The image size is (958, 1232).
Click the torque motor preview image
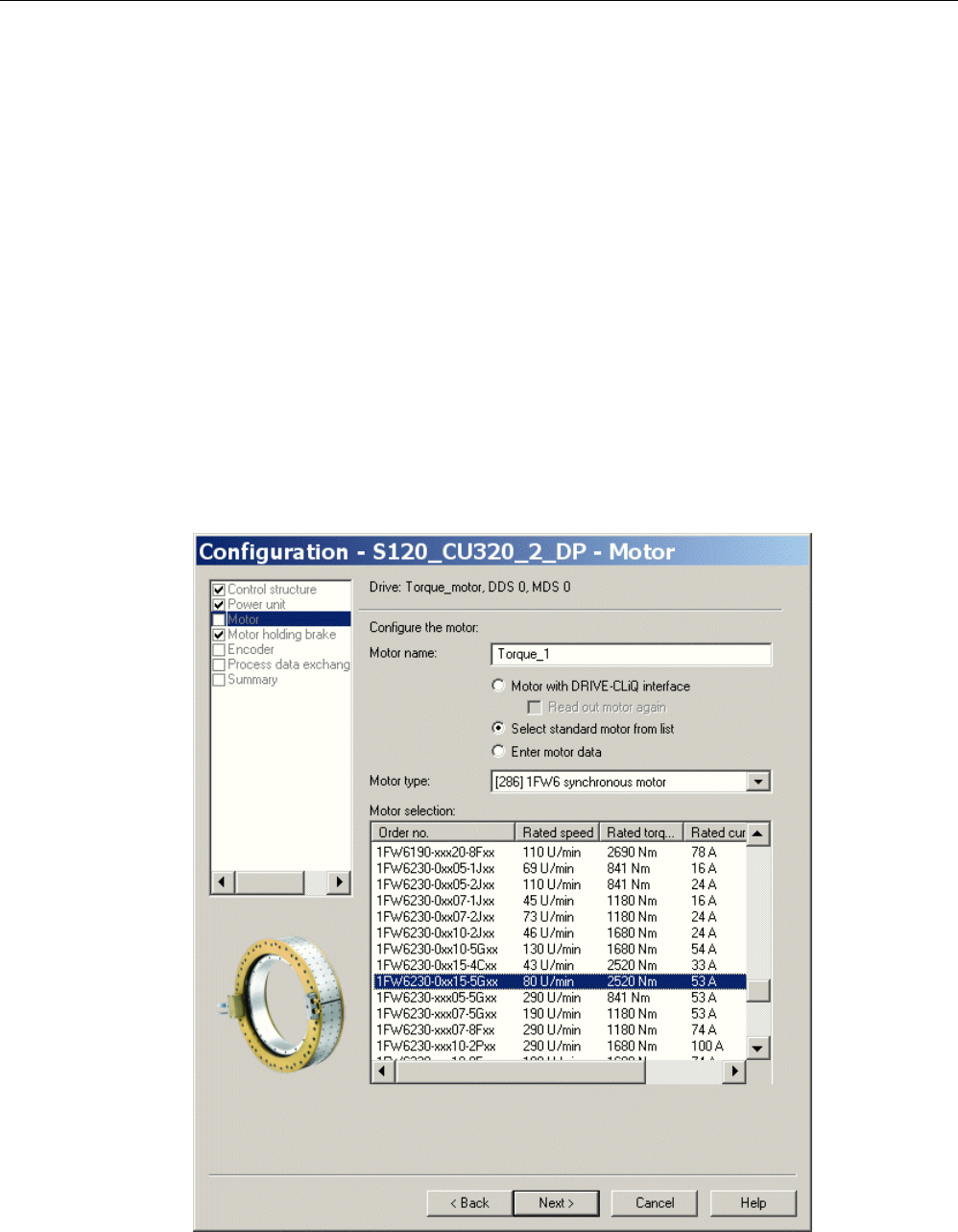pos(279,1004)
